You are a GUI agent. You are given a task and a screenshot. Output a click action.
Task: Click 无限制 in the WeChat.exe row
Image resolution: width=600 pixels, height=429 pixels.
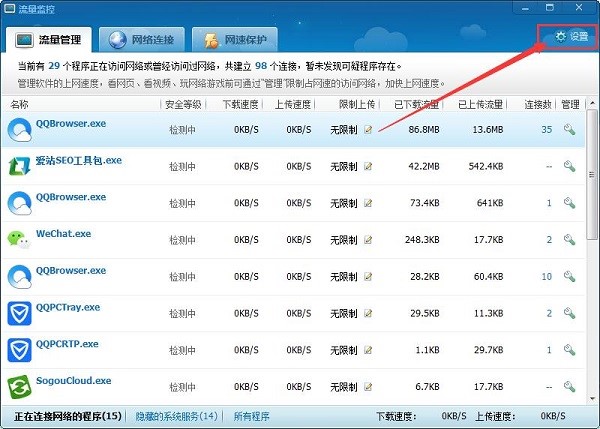click(x=344, y=240)
